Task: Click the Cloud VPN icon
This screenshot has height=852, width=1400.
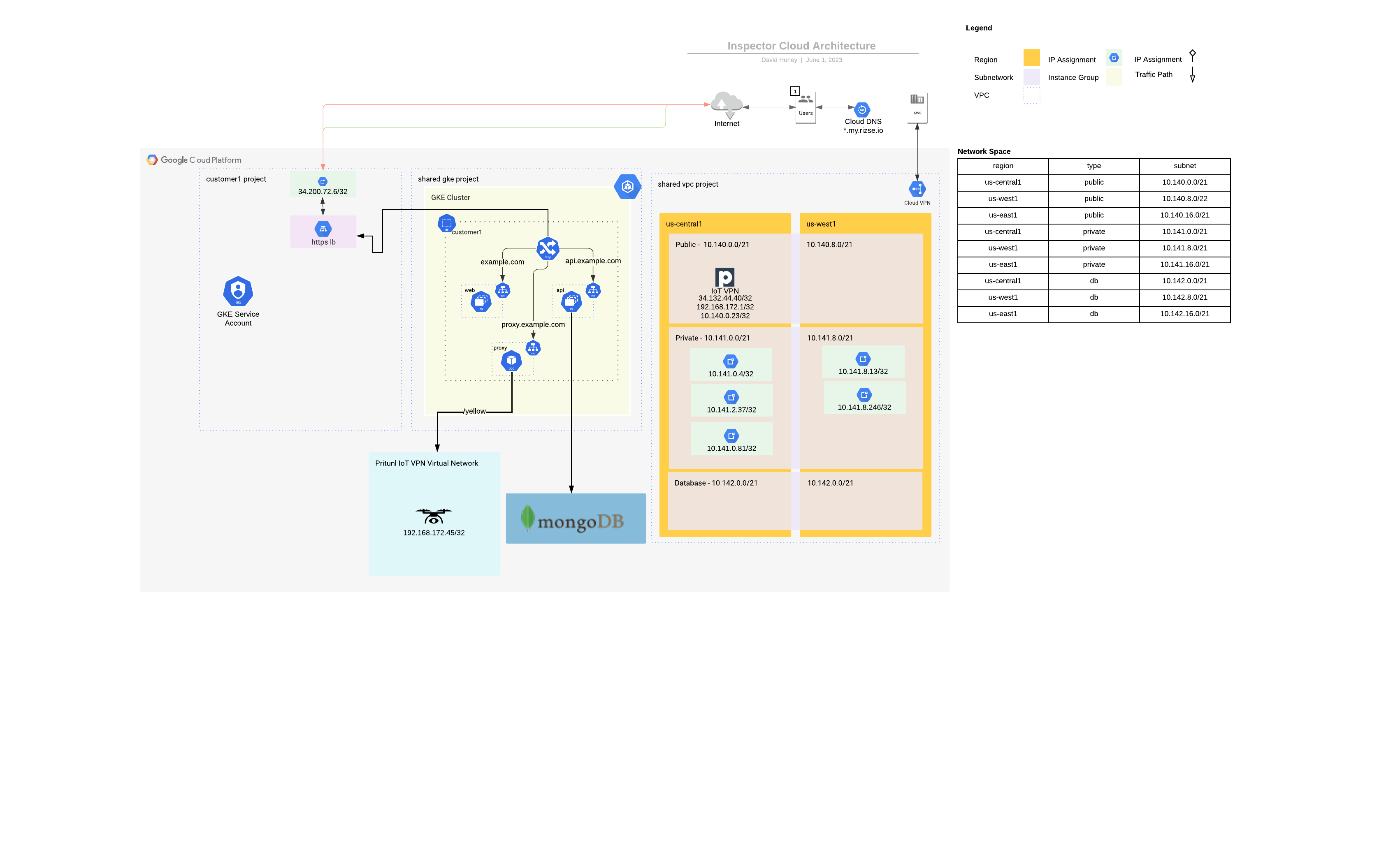Action: pos(917,189)
